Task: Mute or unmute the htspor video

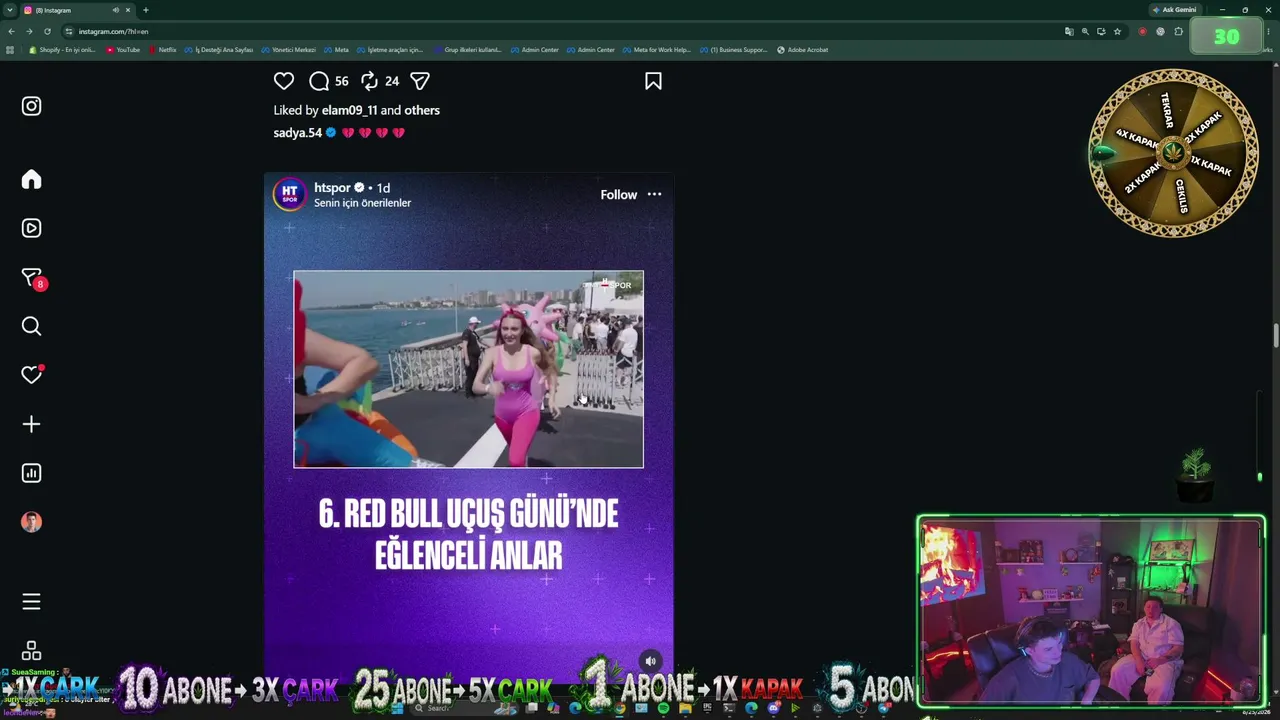Action: coord(650,660)
